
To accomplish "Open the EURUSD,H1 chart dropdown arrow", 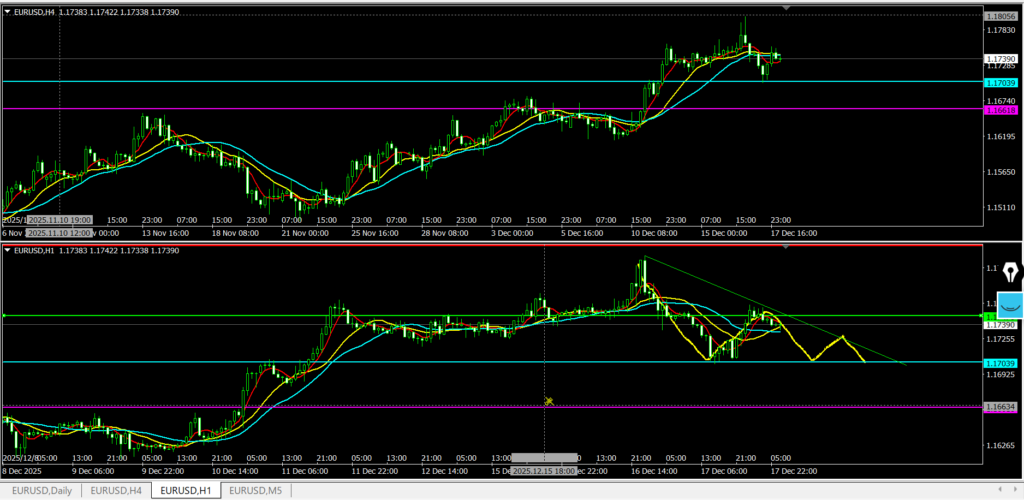I will tap(9, 249).
